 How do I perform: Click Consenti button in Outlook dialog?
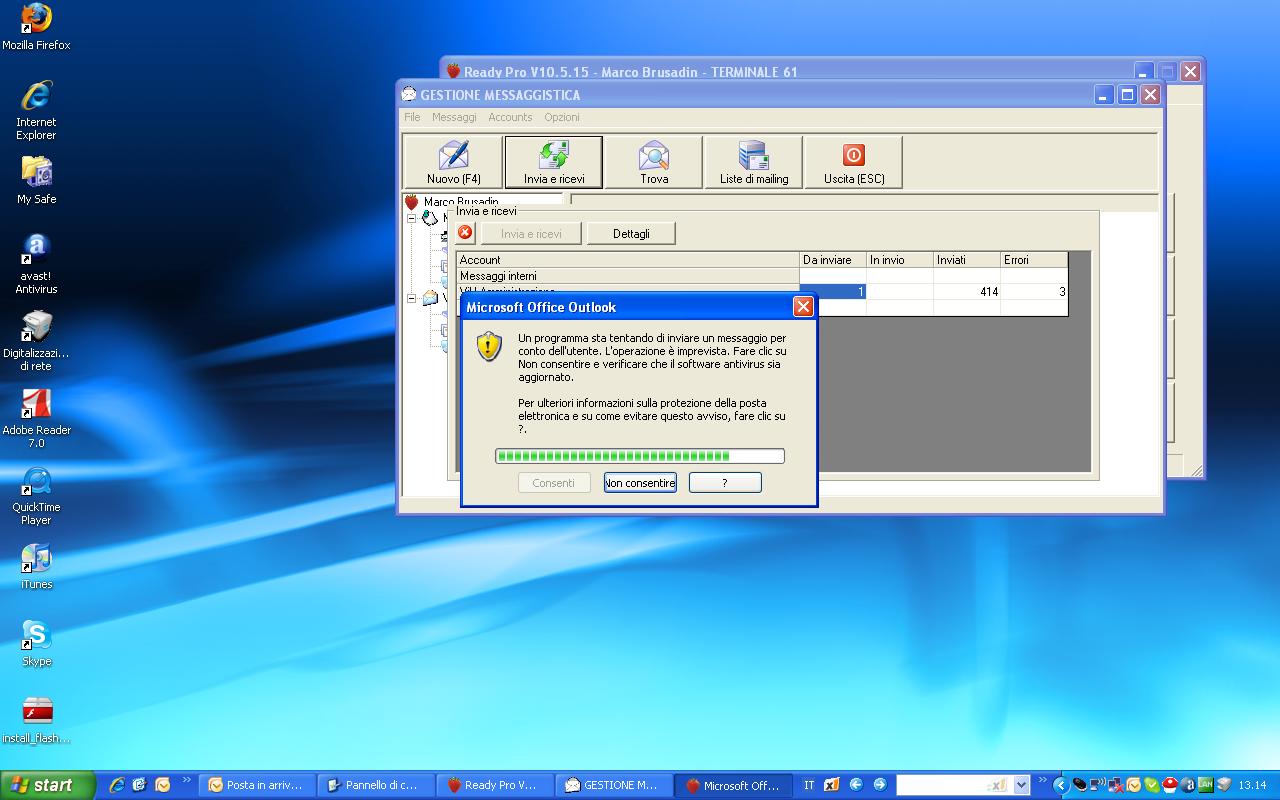click(554, 483)
